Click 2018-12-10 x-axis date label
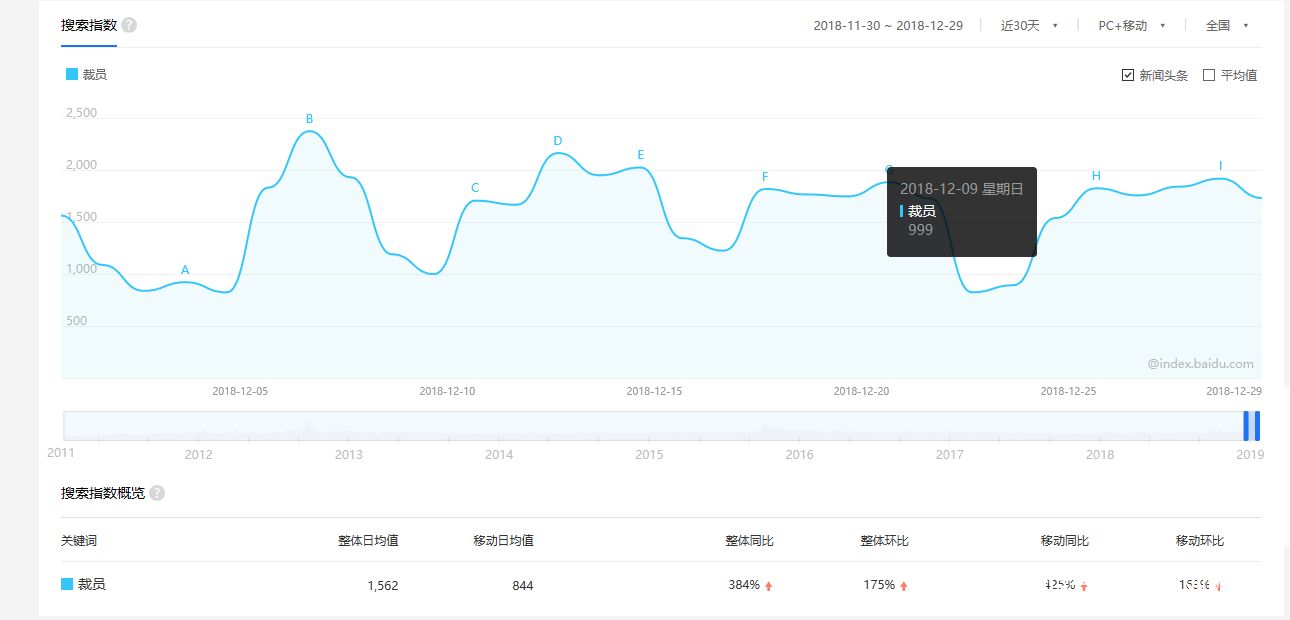 tap(447, 391)
